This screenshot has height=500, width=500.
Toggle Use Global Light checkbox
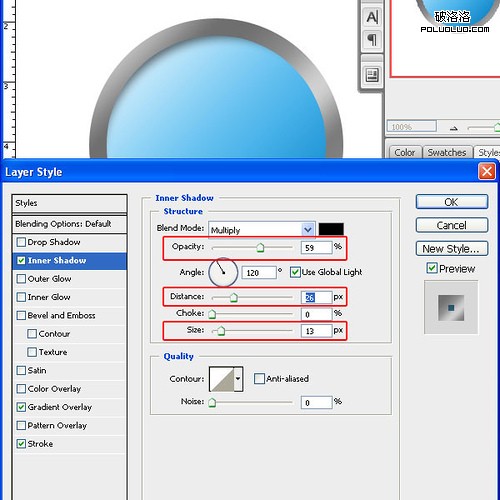click(x=295, y=272)
